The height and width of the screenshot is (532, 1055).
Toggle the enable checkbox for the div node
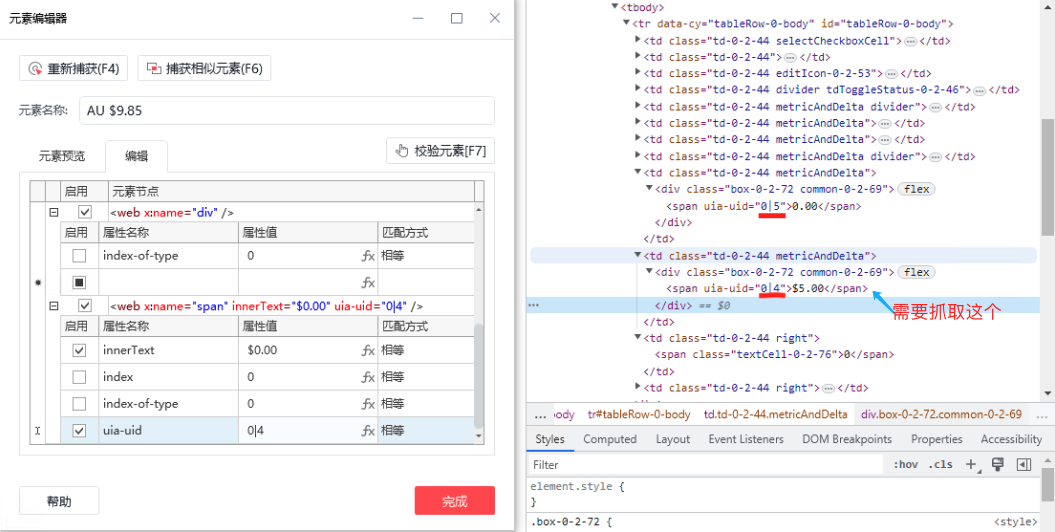click(85, 213)
